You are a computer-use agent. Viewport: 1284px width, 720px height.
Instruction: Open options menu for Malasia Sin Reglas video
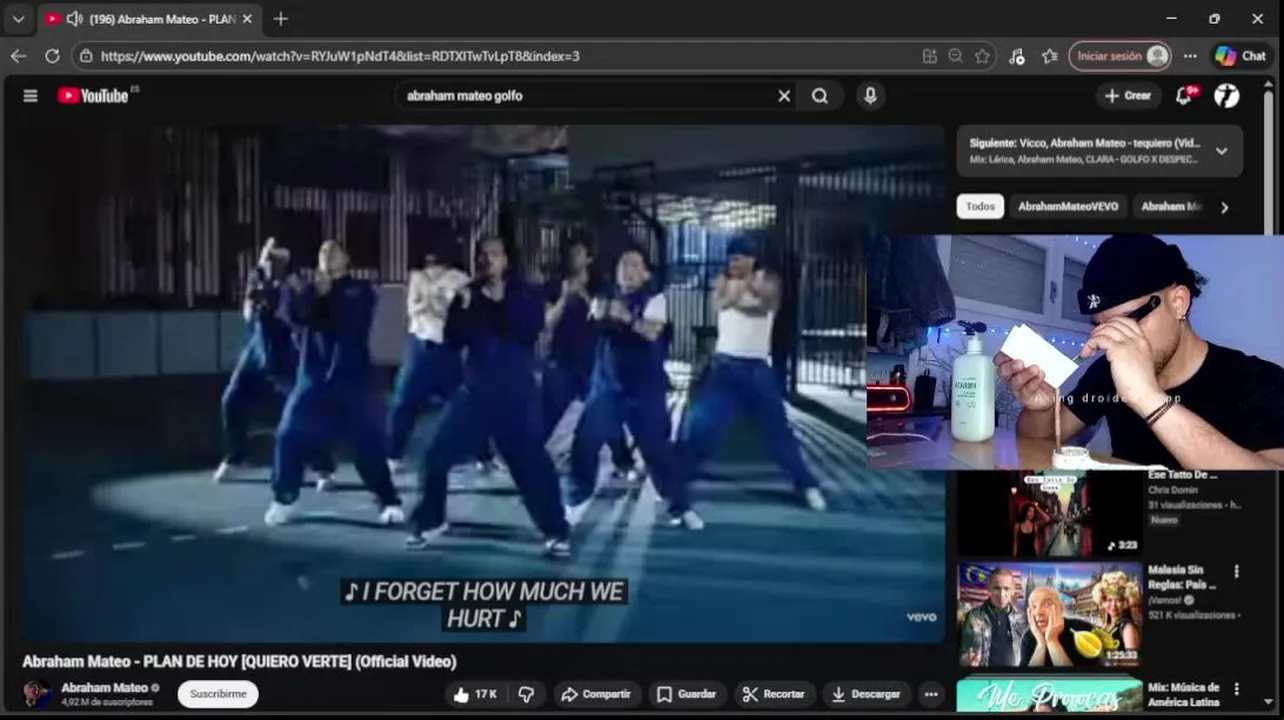1237,572
